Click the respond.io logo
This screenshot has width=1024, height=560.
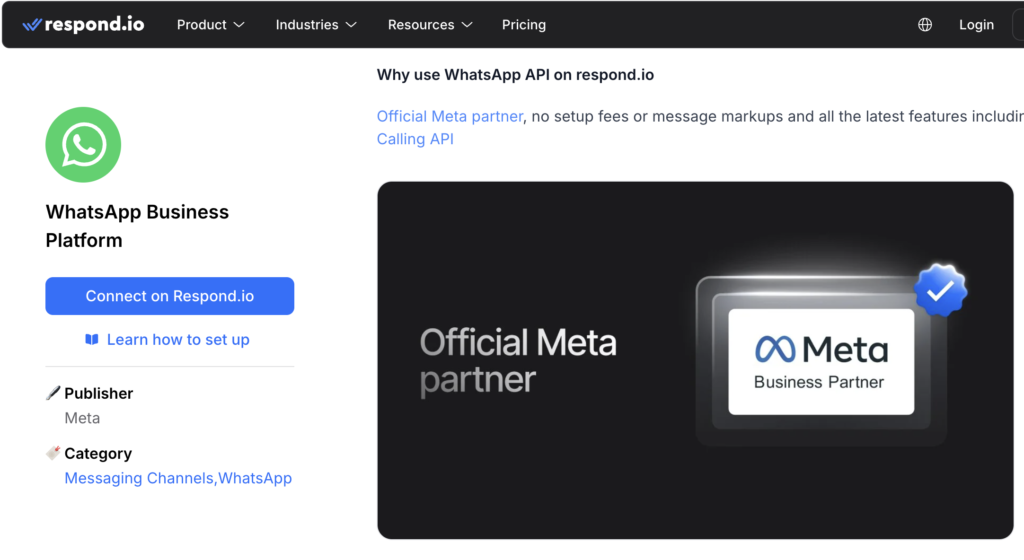click(83, 25)
